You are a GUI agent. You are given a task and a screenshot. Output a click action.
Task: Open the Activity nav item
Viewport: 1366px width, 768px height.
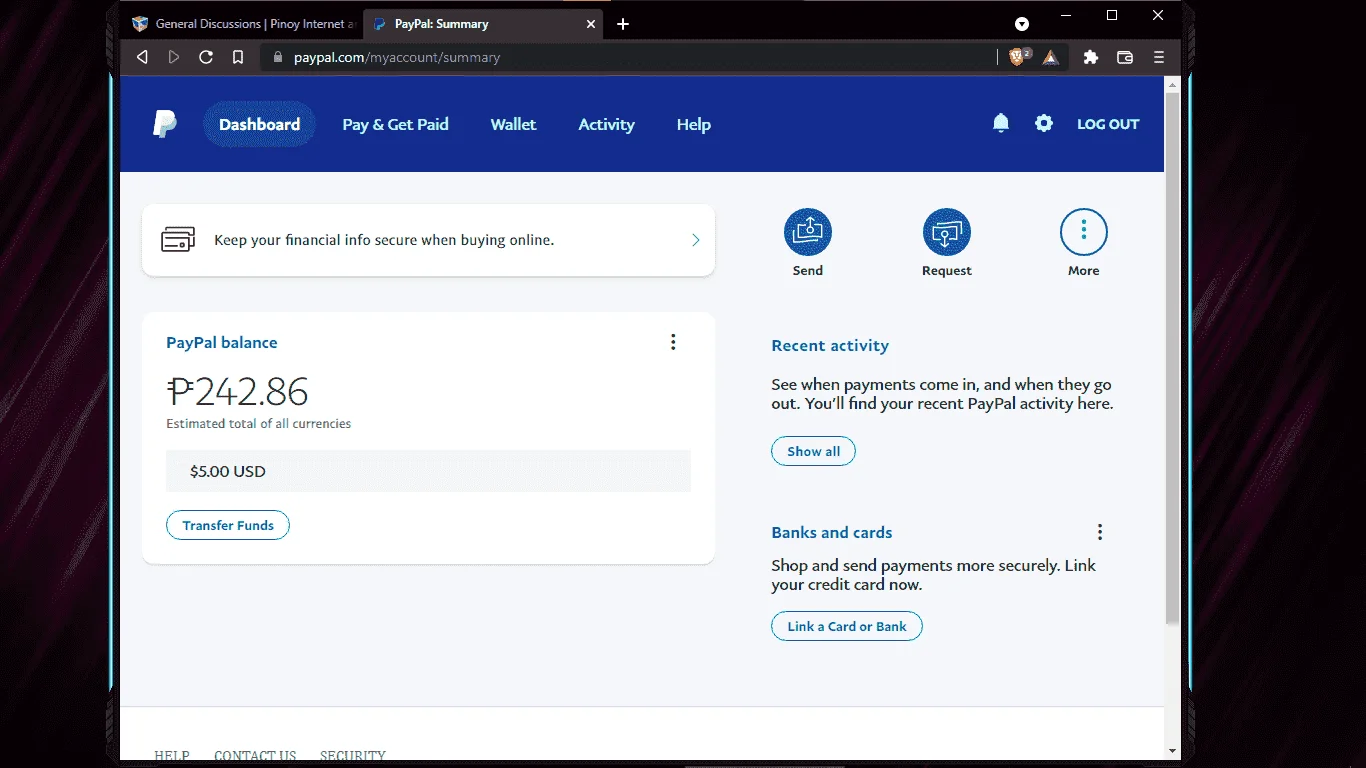606,124
